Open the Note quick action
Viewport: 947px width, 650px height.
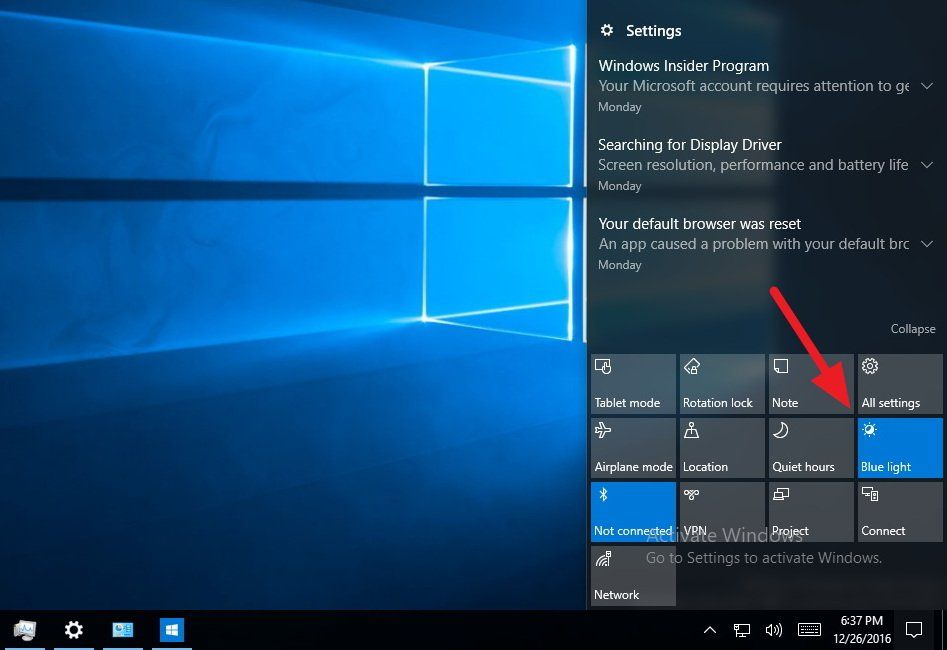(x=811, y=384)
